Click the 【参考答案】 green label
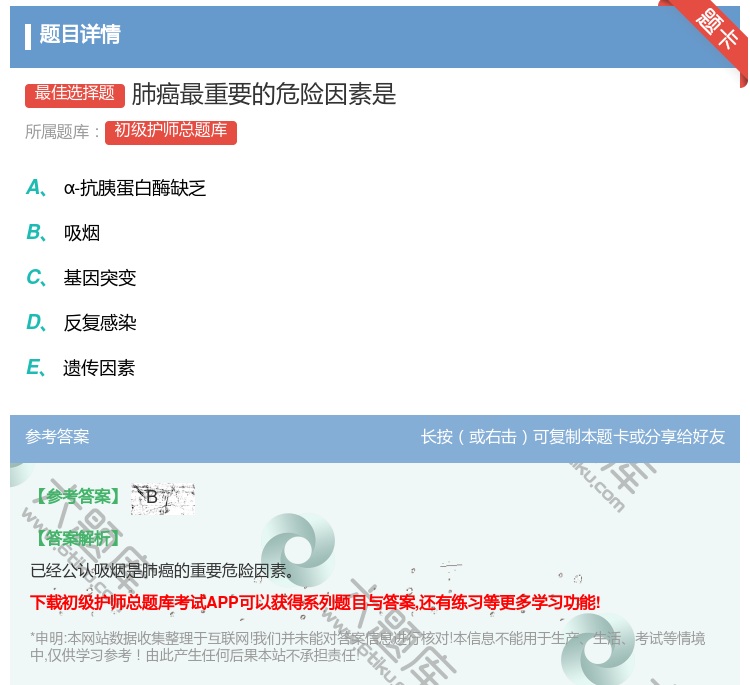Image resolution: width=750 pixels, height=685 pixels. click(78, 497)
